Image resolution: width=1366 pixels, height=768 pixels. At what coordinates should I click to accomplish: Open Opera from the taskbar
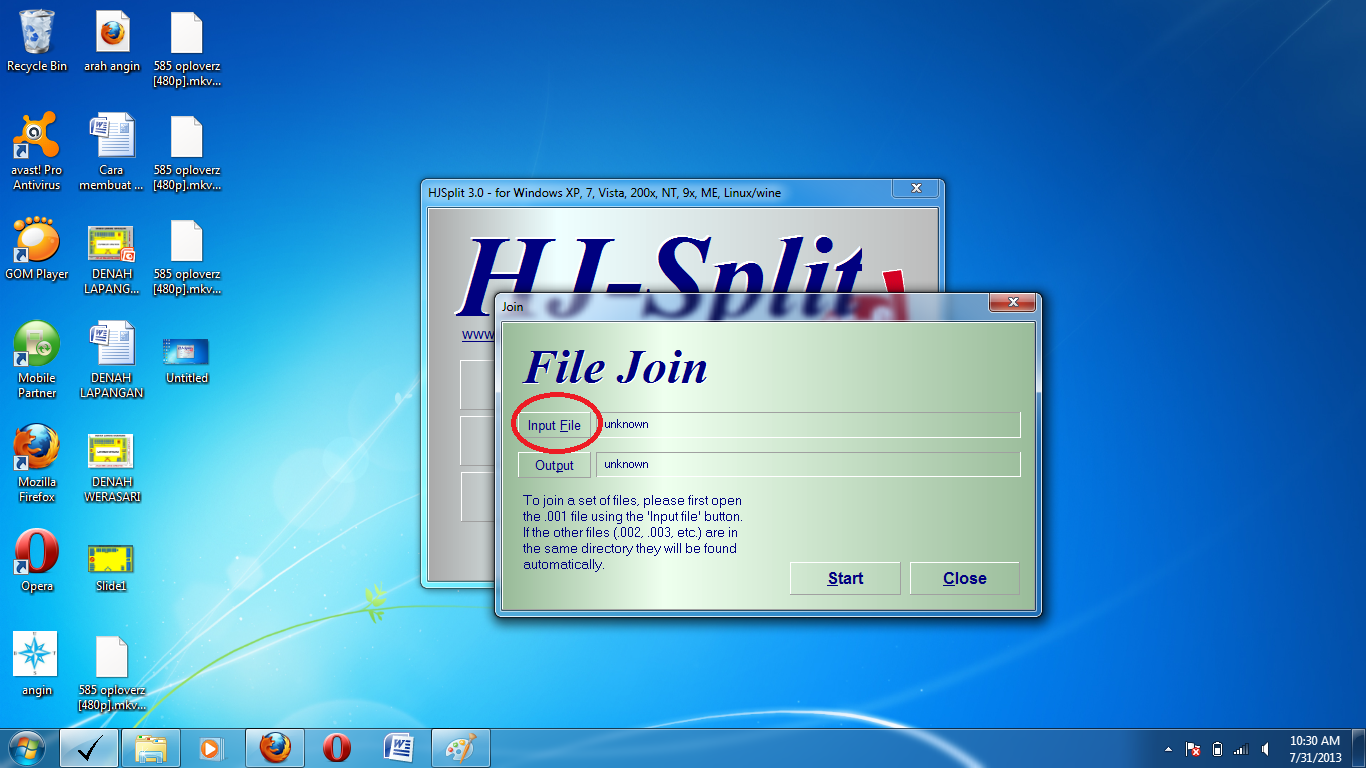(337, 748)
